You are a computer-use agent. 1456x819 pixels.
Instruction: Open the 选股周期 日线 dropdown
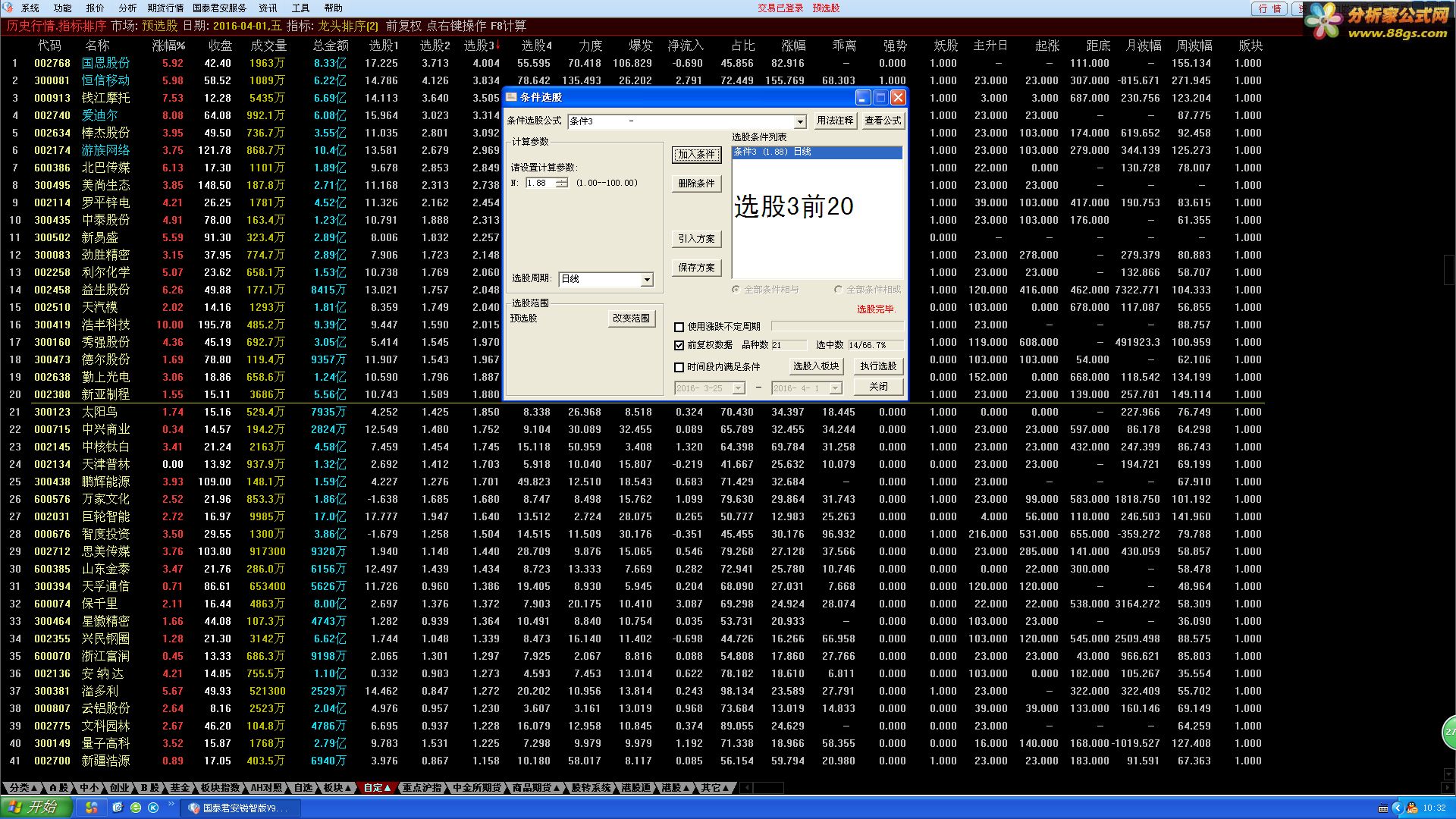click(647, 280)
